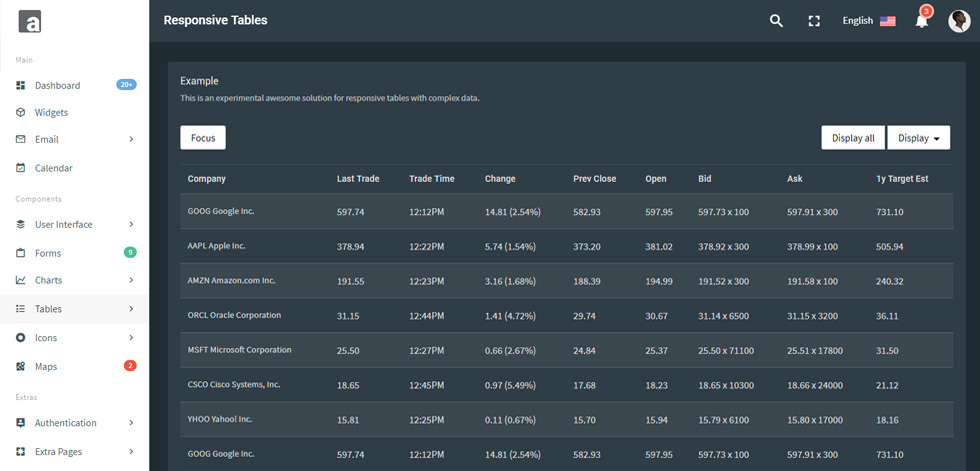This screenshot has height=471, width=980.
Task: Open the Display dropdown button
Action: click(919, 138)
